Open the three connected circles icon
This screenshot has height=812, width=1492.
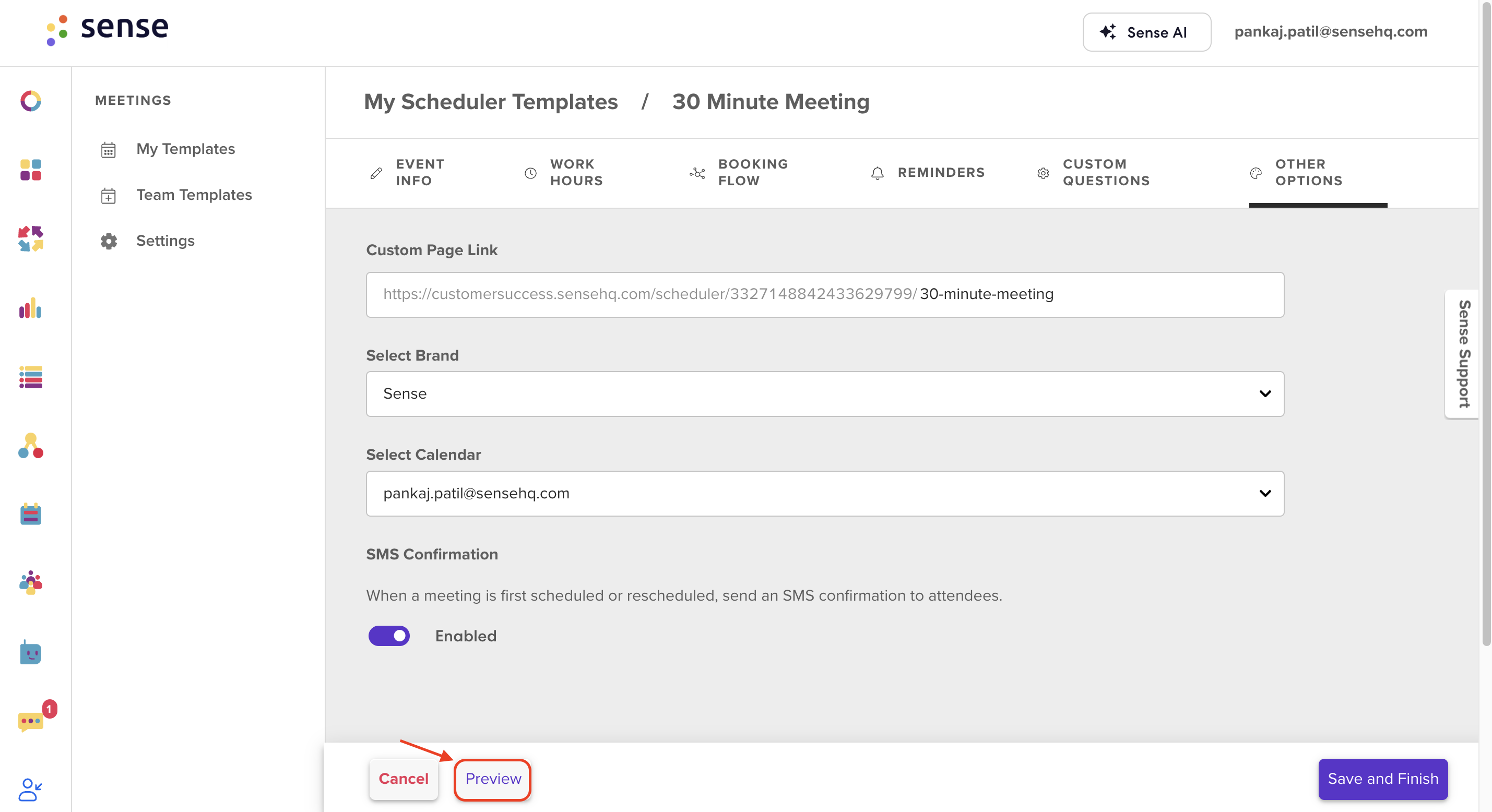pos(31,445)
